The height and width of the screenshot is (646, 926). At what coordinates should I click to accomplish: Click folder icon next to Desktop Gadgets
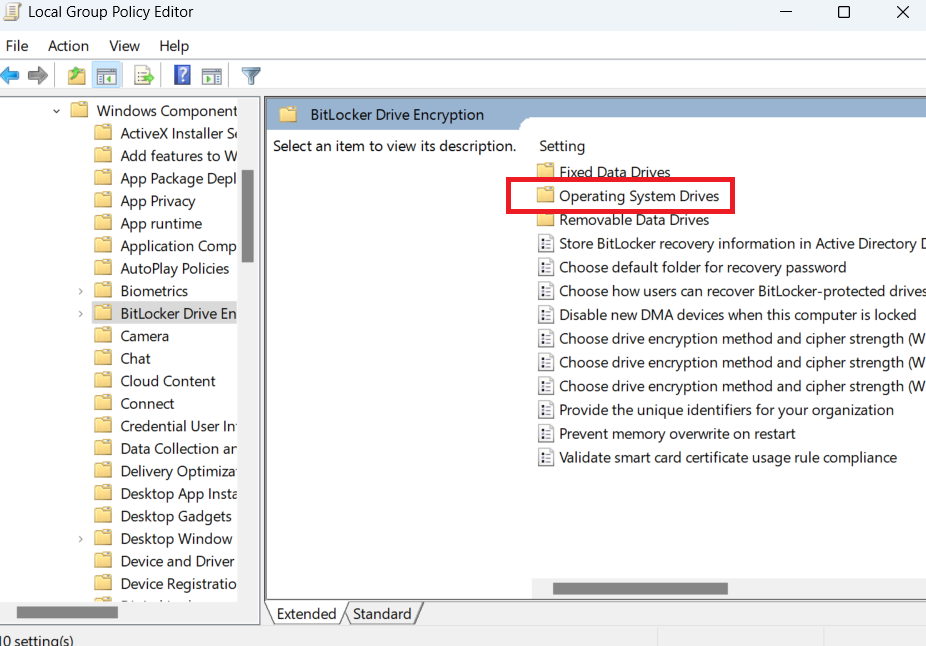tap(103, 515)
